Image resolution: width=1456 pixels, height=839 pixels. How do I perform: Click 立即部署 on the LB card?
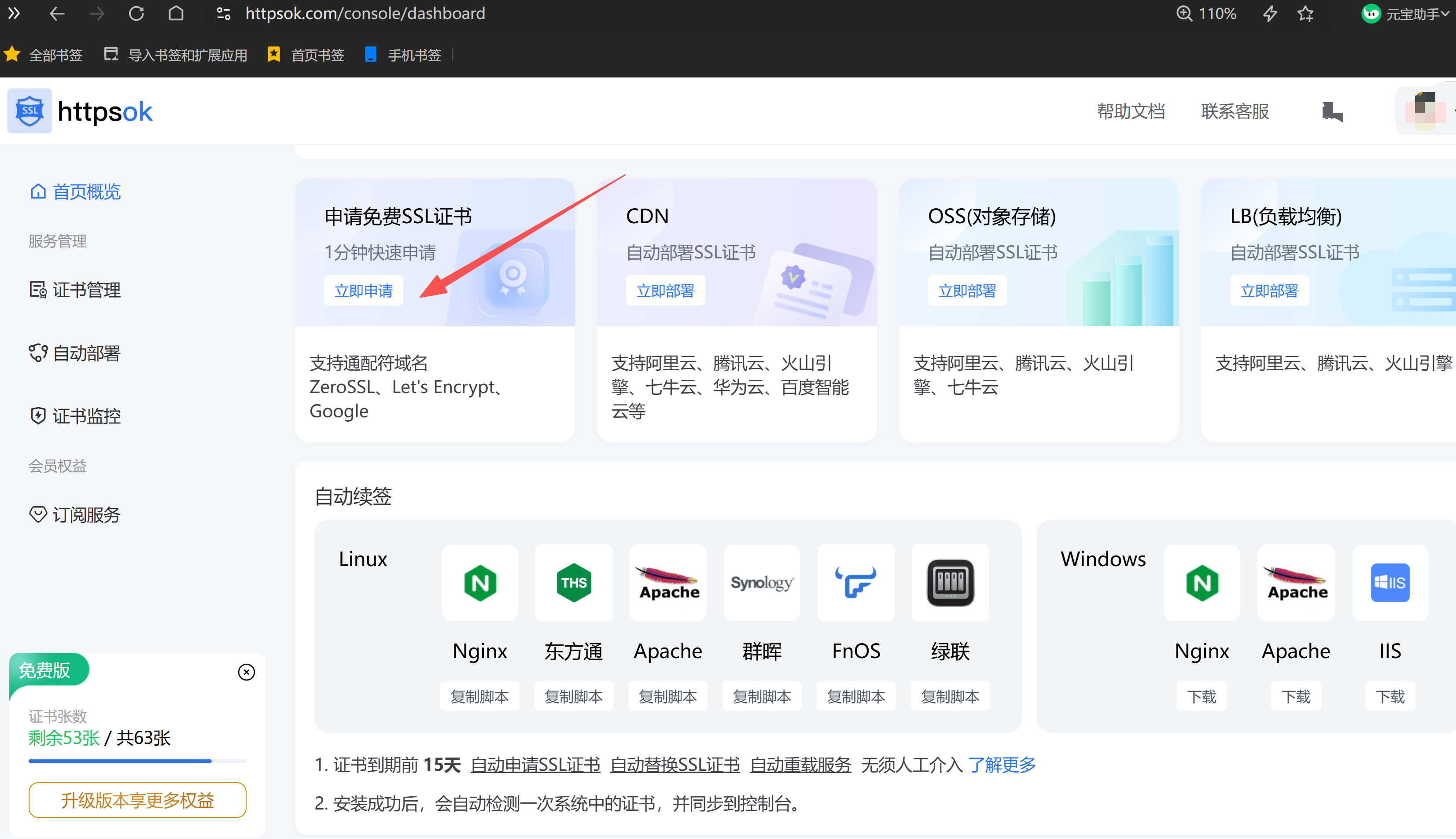(1269, 291)
